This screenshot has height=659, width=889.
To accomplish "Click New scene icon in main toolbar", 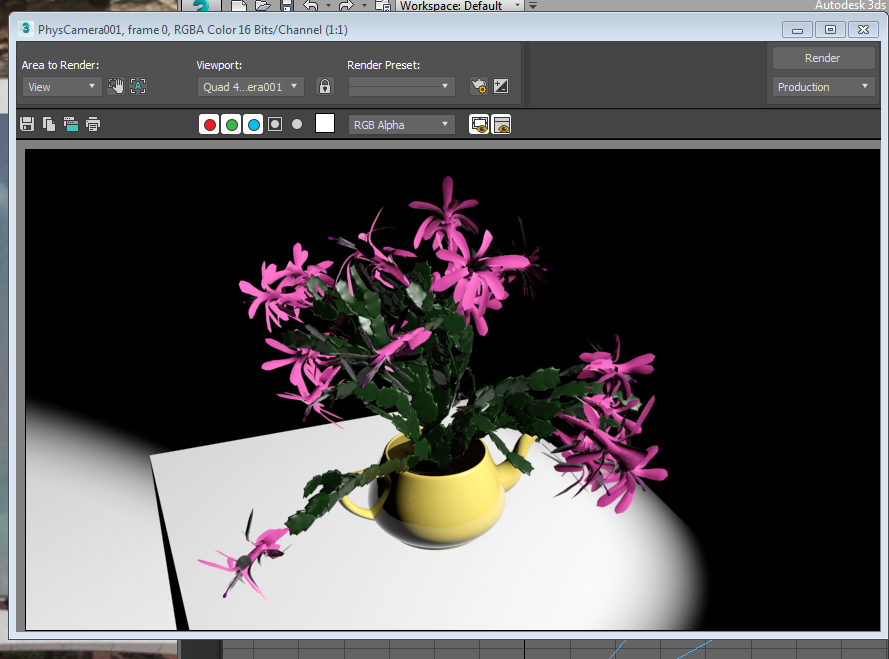I will (239, 6).
